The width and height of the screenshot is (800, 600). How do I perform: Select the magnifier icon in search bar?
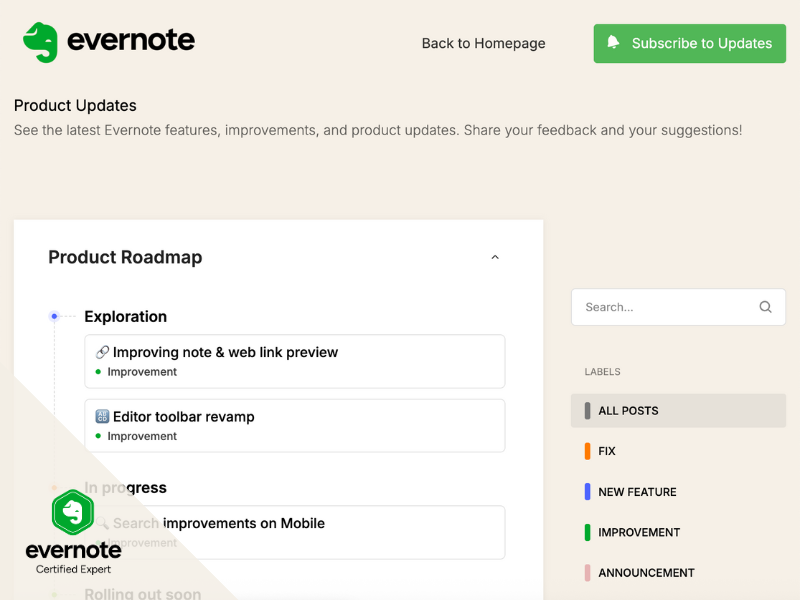765,307
